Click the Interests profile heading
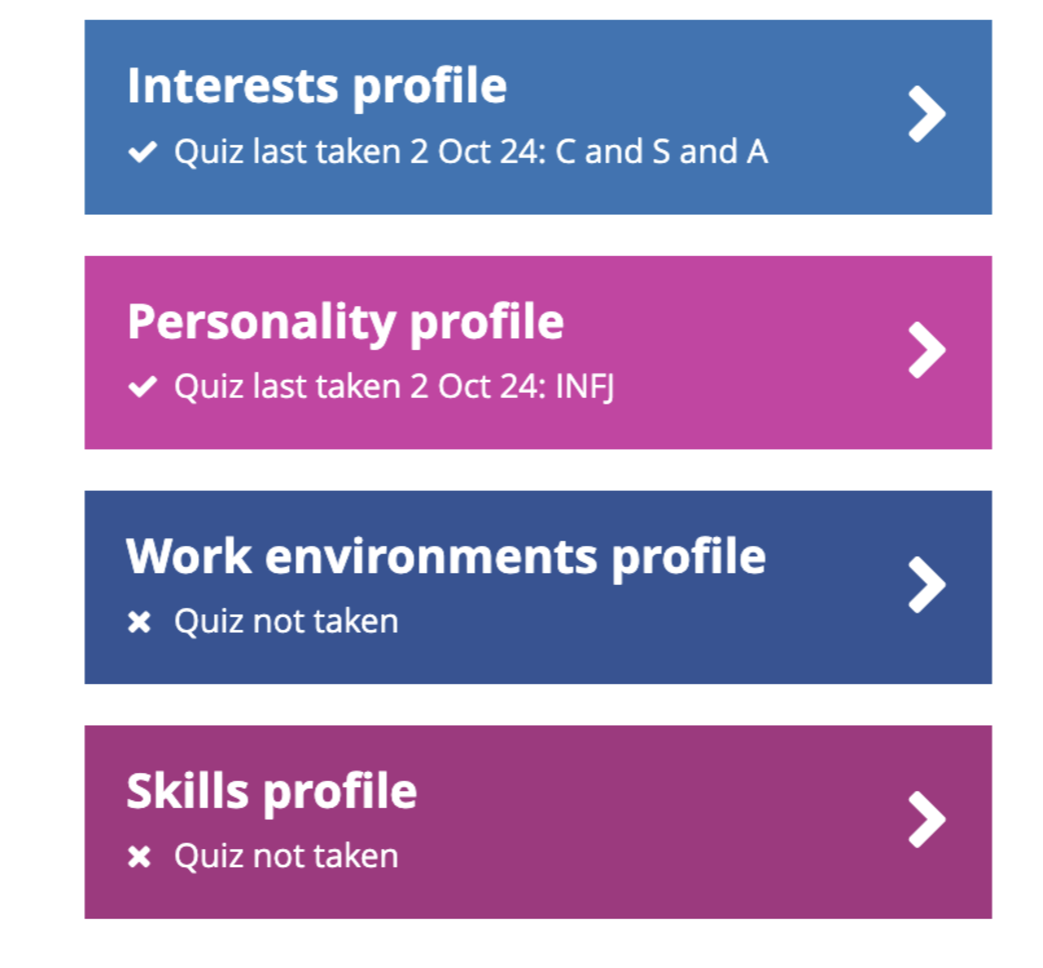 pyautogui.click(x=316, y=85)
